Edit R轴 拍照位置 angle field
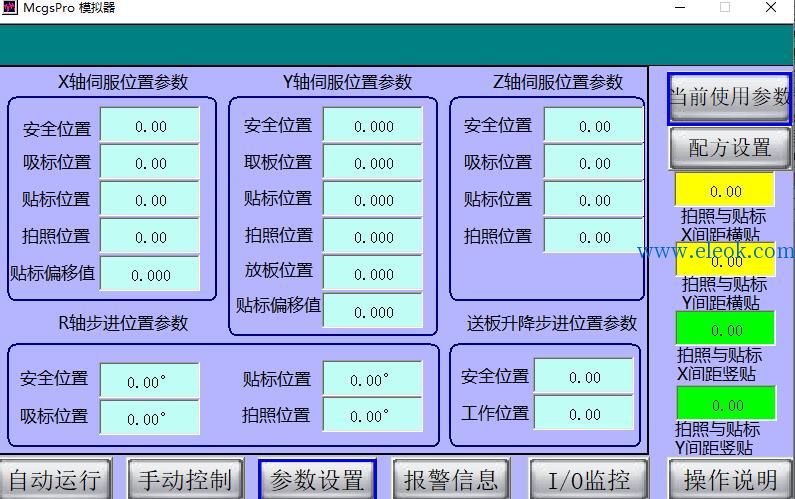 (373, 415)
